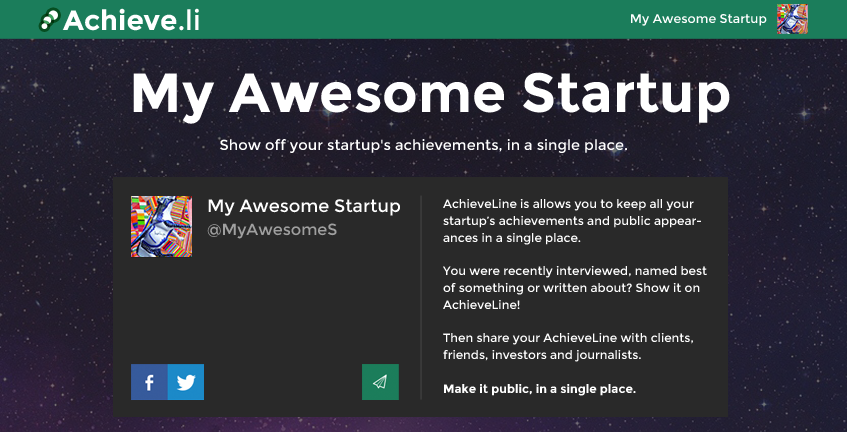Click the large My Awesome Startup heading
The height and width of the screenshot is (432, 847).
[430, 94]
